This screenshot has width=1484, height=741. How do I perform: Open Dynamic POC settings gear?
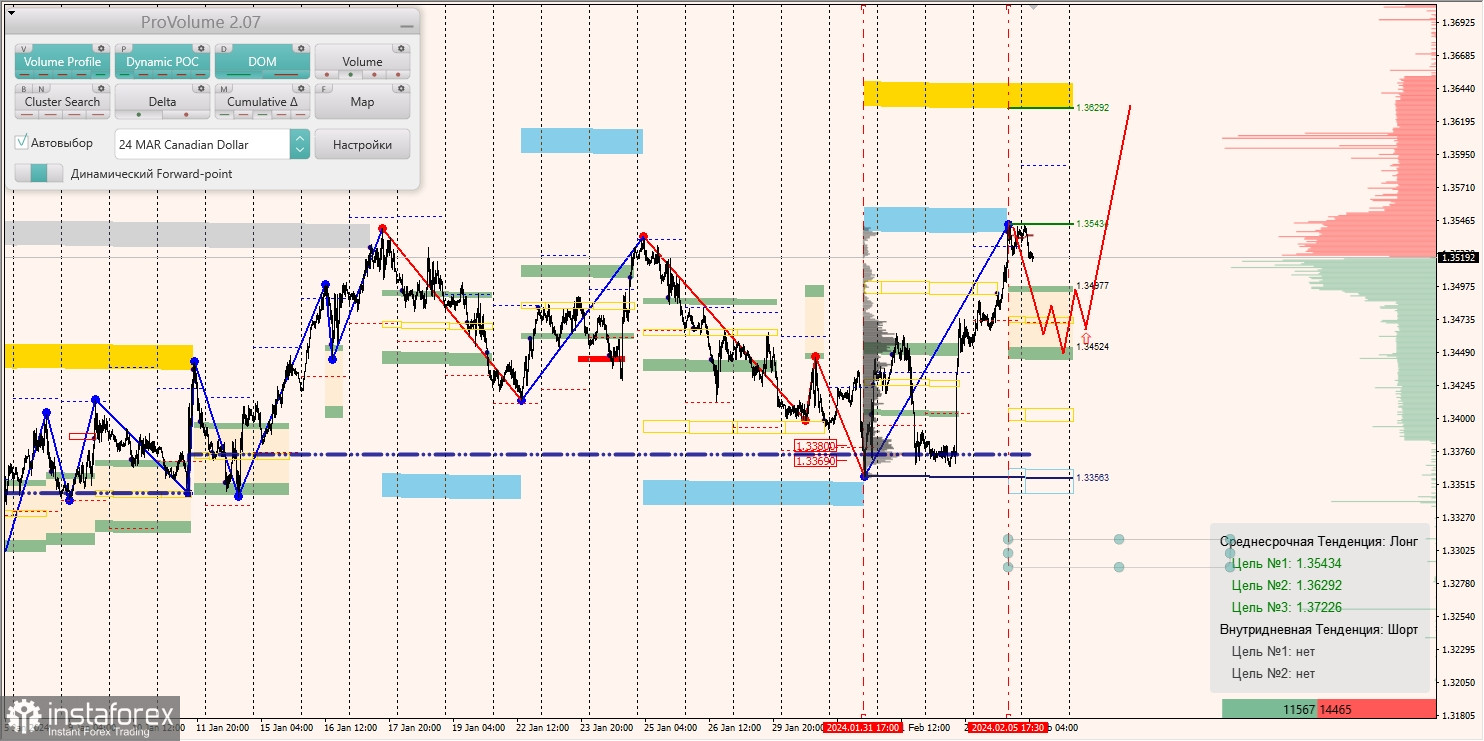(x=201, y=48)
